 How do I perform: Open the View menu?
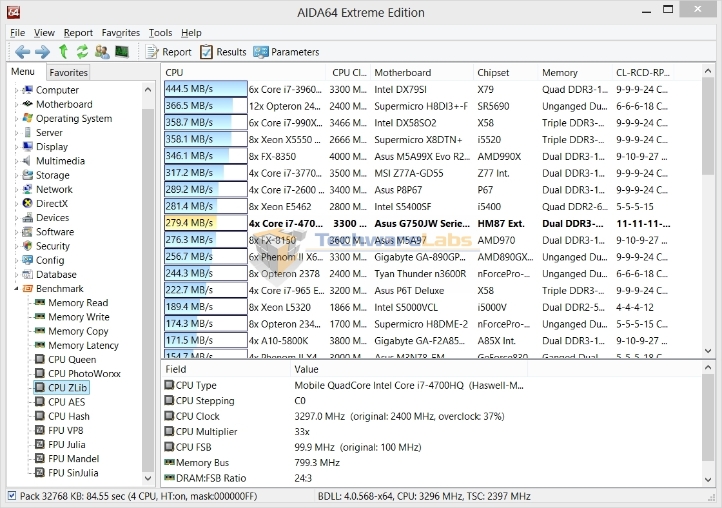[x=44, y=33]
